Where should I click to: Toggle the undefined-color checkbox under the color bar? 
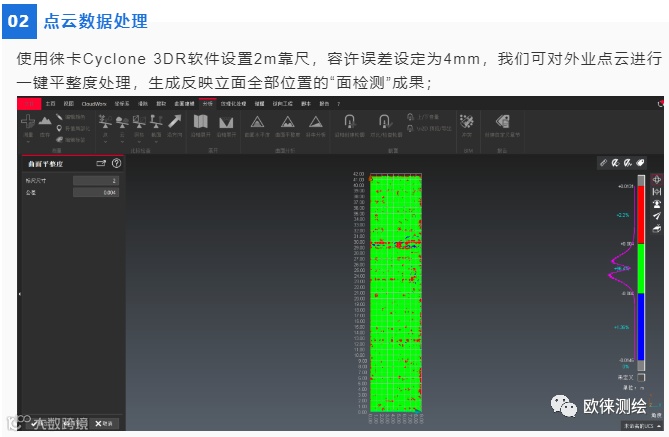[641, 377]
